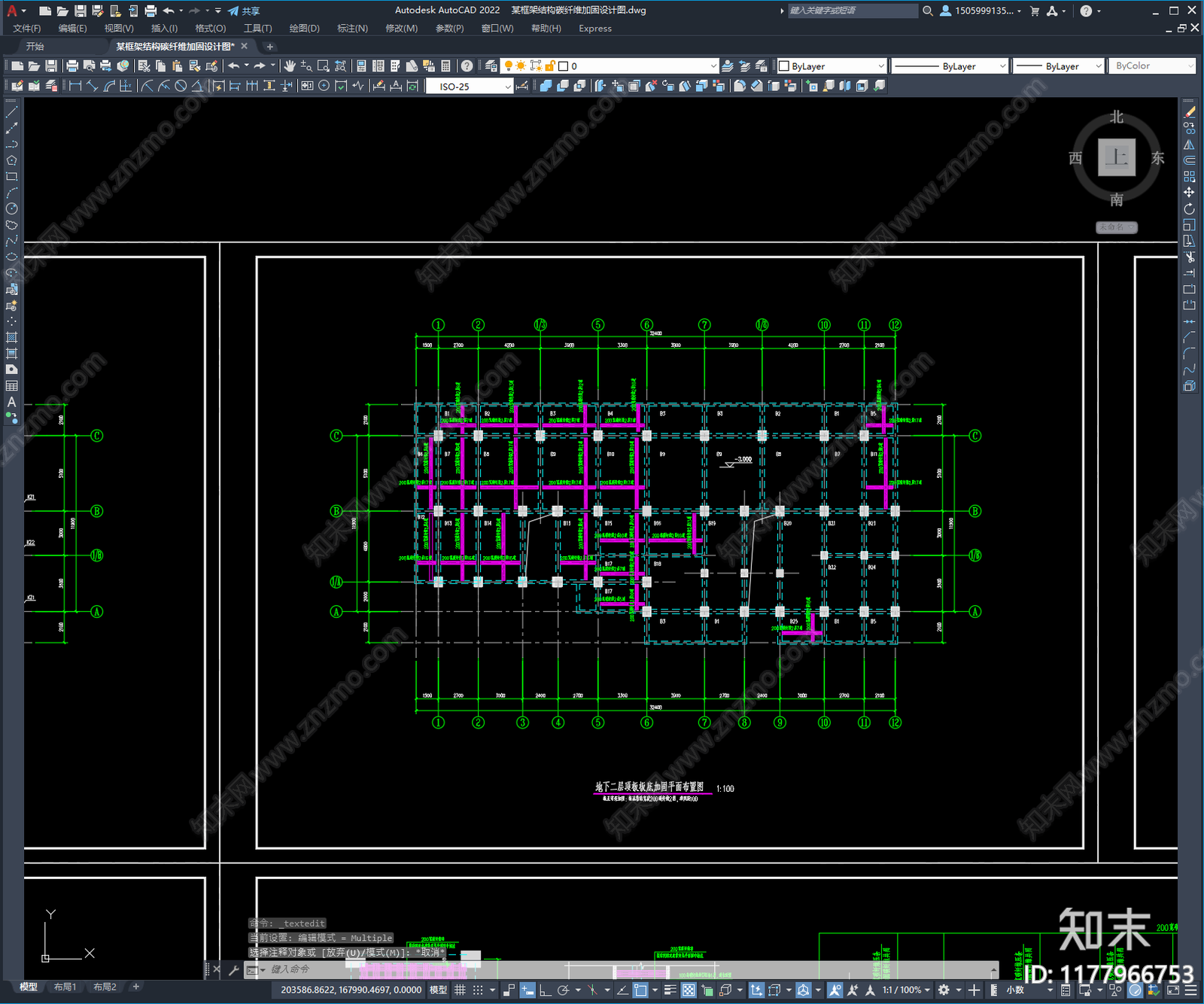Expand the ByLayer color dropdown
This screenshot has width=1204, height=1004.
(832, 66)
